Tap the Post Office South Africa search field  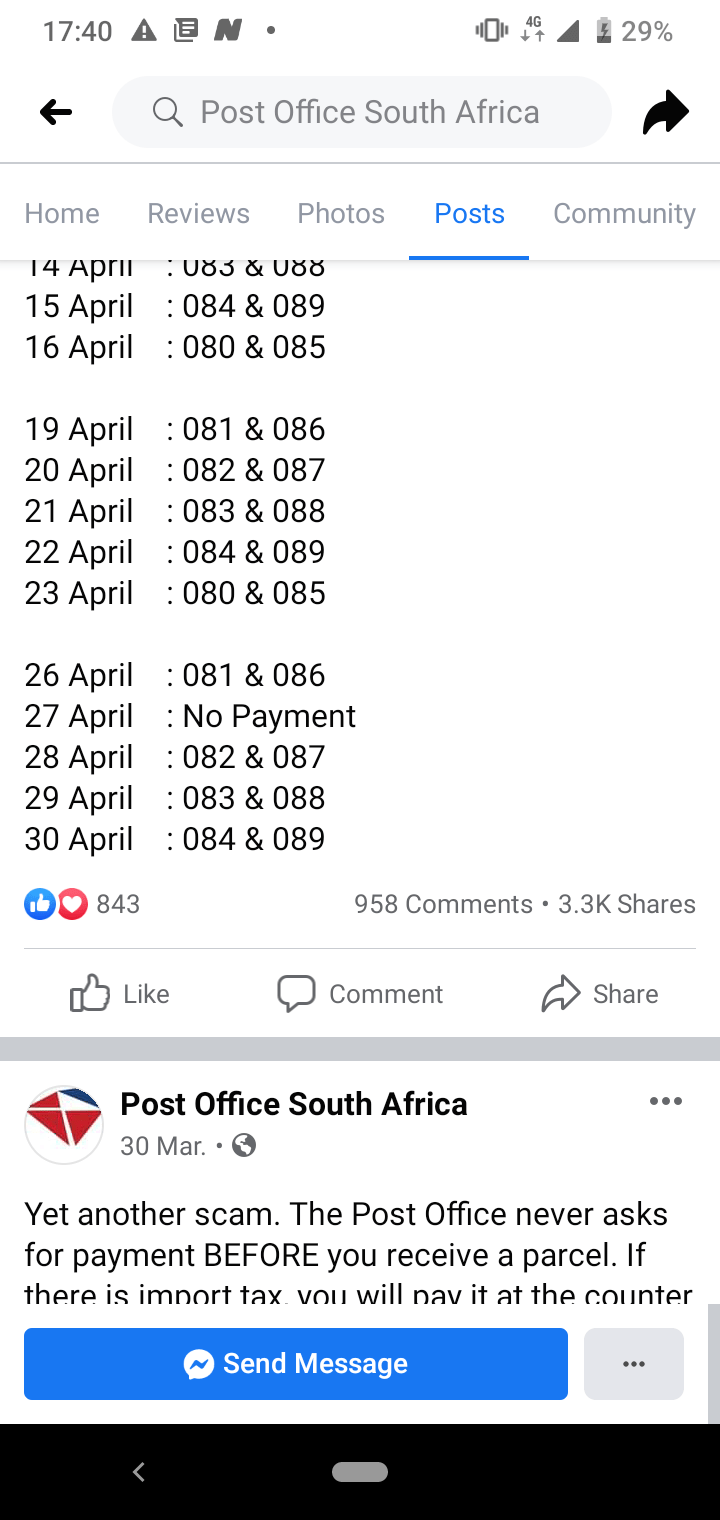[370, 112]
